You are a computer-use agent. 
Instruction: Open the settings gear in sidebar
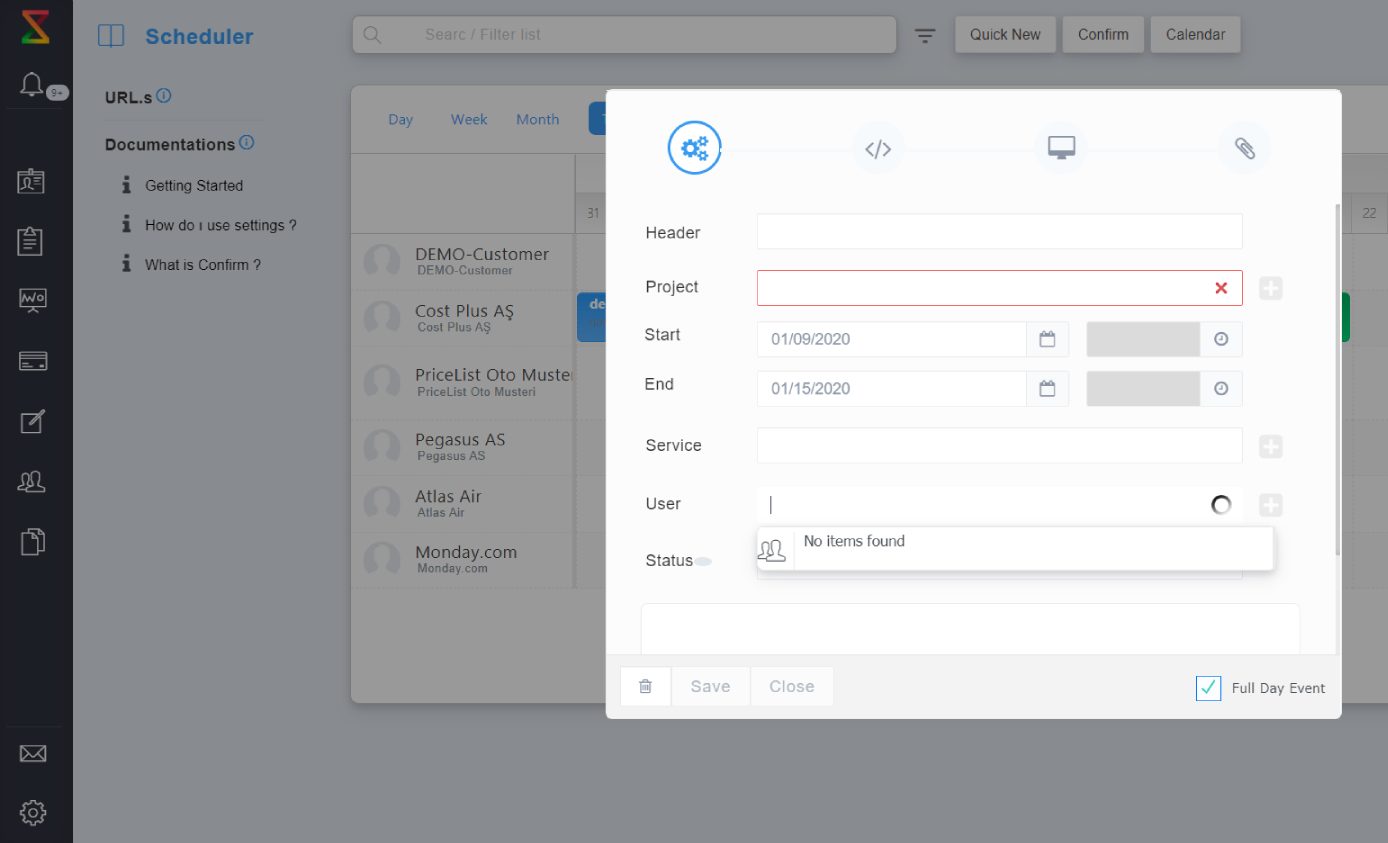(33, 812)
